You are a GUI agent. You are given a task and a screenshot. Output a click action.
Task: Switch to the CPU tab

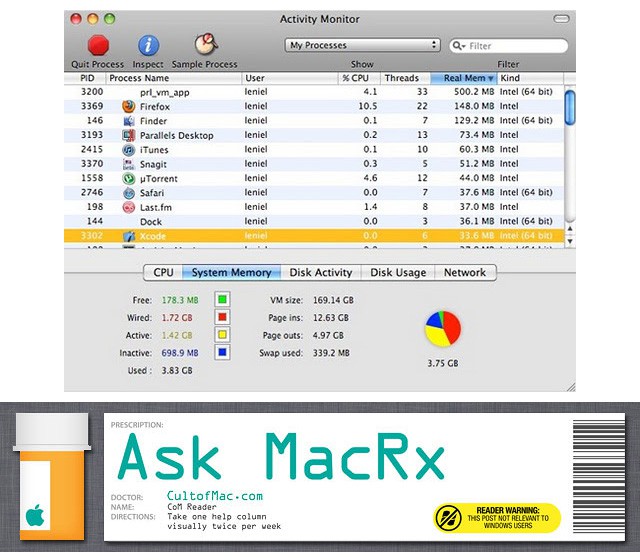coord(162,272)
